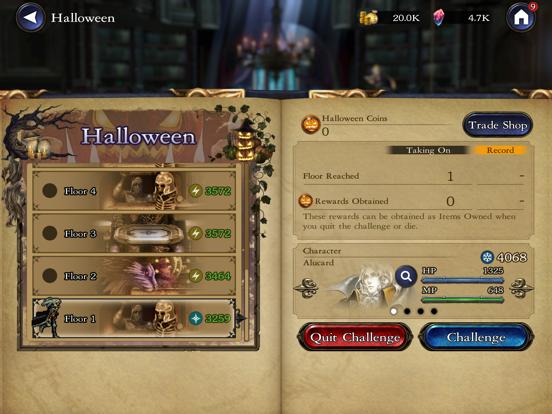The height and width of the screenshot is (414, 552).
Task: Switch to next character with right ornament arrow
Action: (522, 288)
